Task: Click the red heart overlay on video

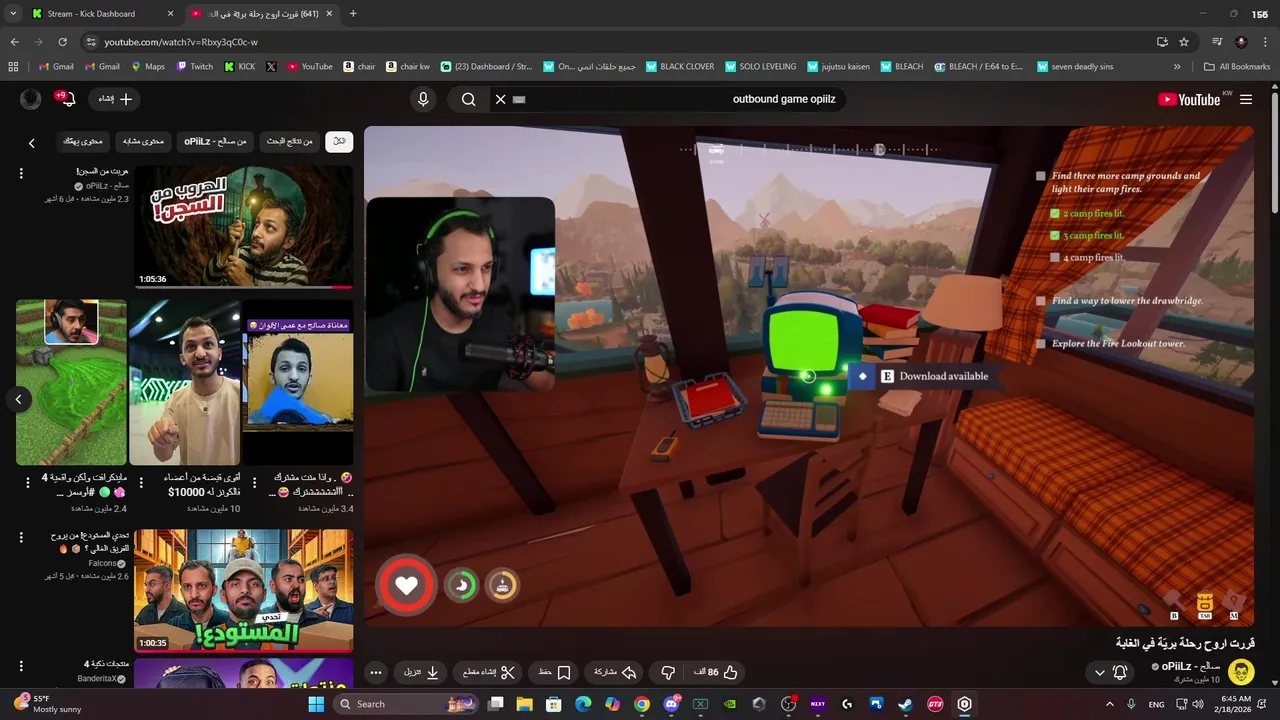Action: pos(406,586)
